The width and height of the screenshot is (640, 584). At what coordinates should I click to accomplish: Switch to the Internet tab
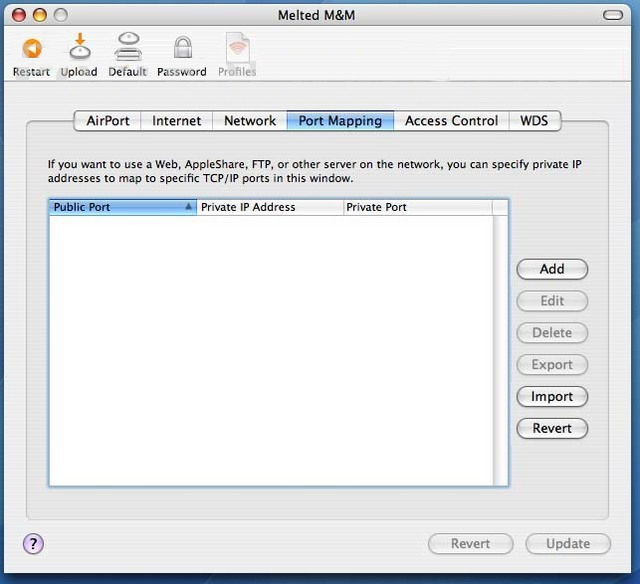(176, 121)
